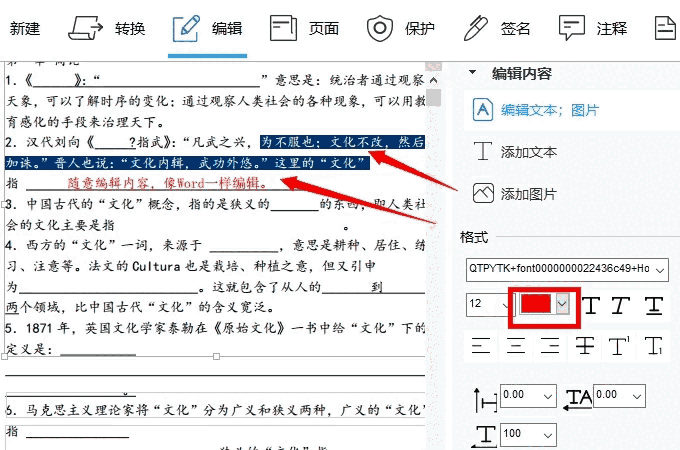This screenshot has width=680, height=450.
Task: Click the add-image picture icon
Action: coord(483,193)
